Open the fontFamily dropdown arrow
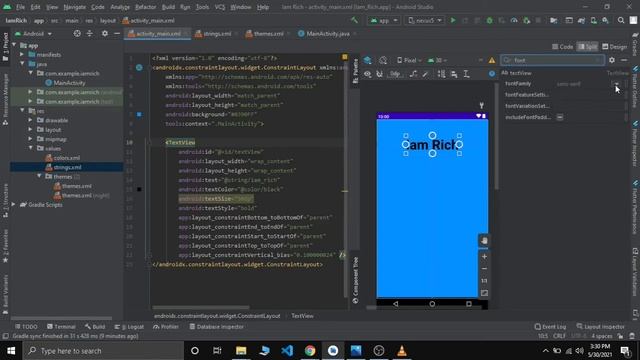The height and width of the screenshot is (360, 640). pyautogui.click(x=617, y=84)
